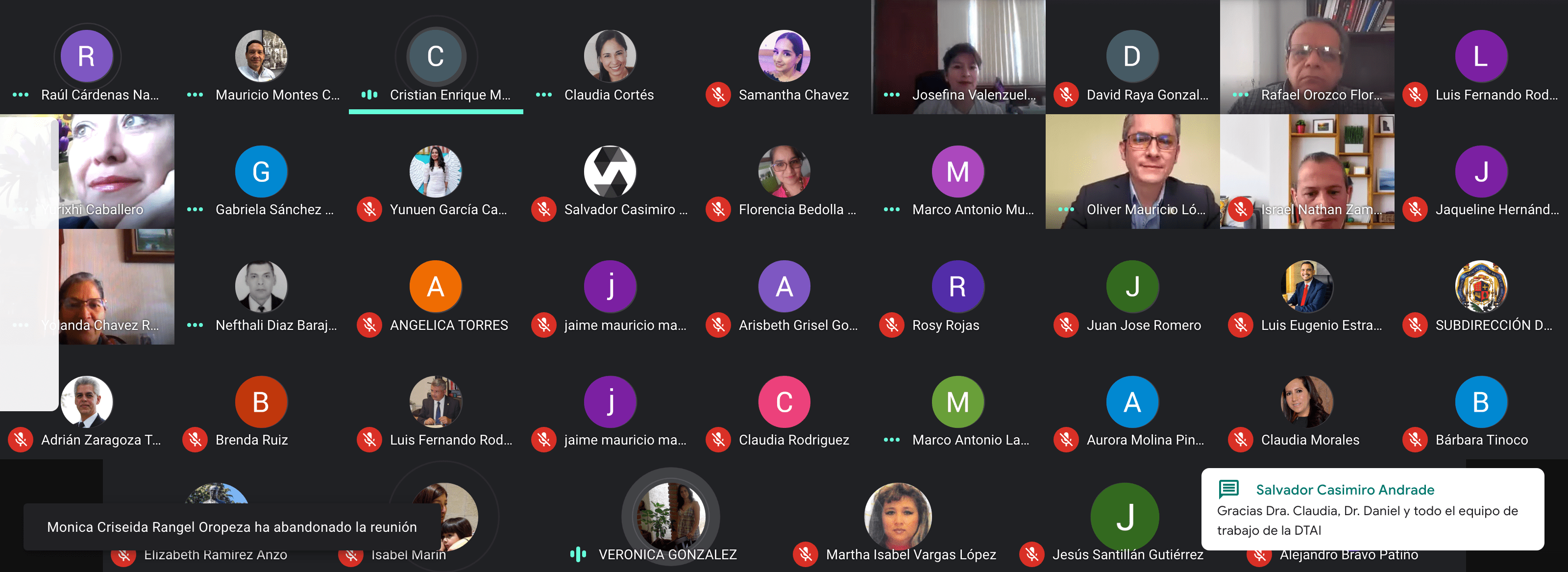This screenshot has width=1568, height=572.
Task: Click ANGELICA TORRES's orange avatar
Action: [x=436, y=286]
